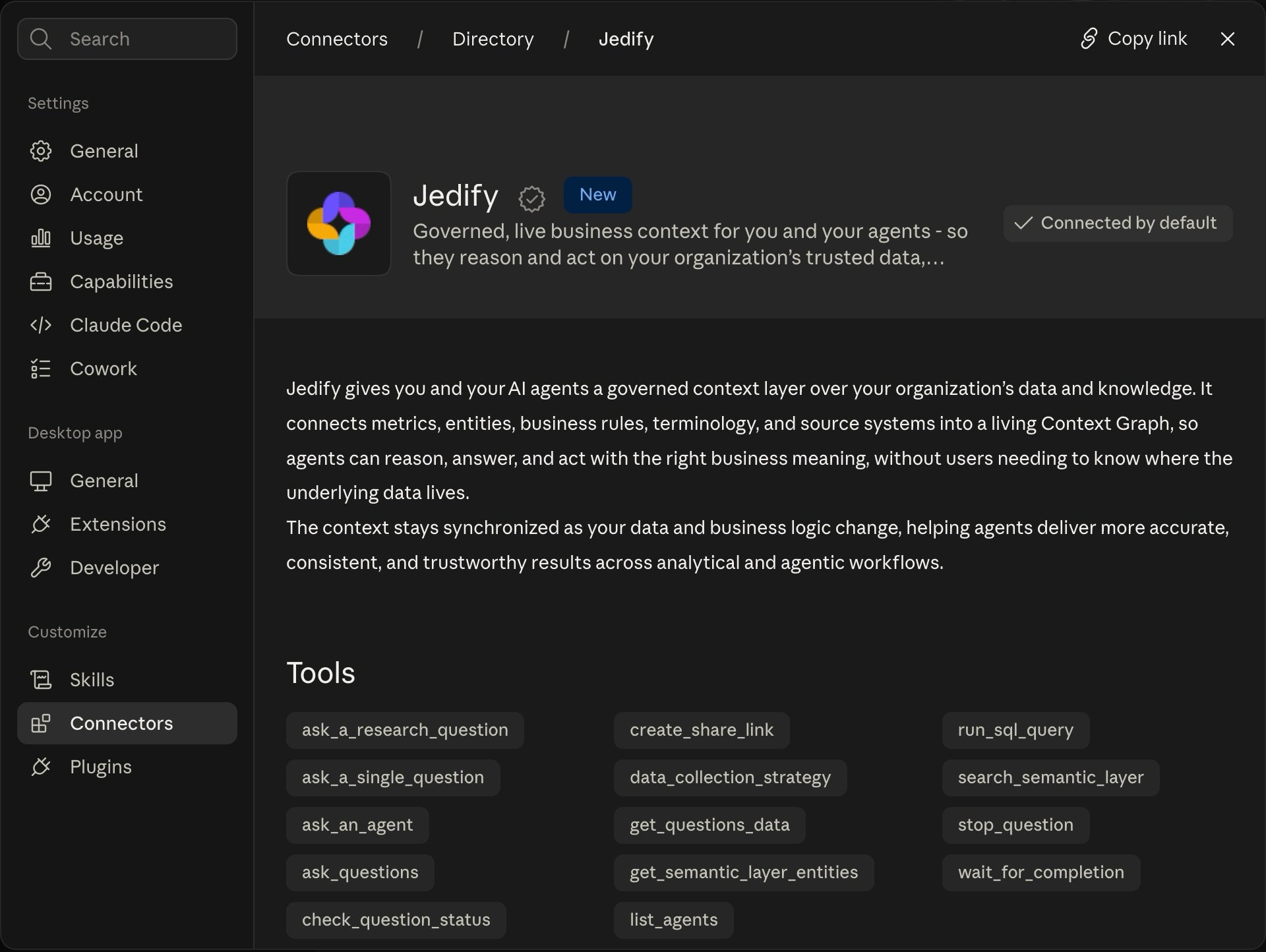Click the Developer wrench icon
The image size is (1266, 952).
point(41,568)
